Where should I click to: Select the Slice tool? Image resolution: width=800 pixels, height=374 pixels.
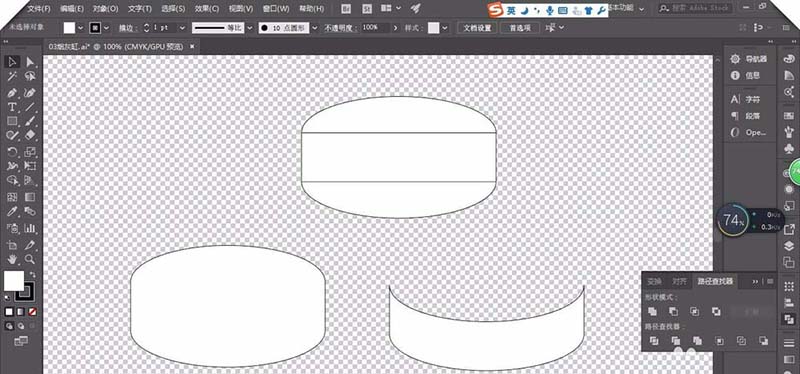30,245
